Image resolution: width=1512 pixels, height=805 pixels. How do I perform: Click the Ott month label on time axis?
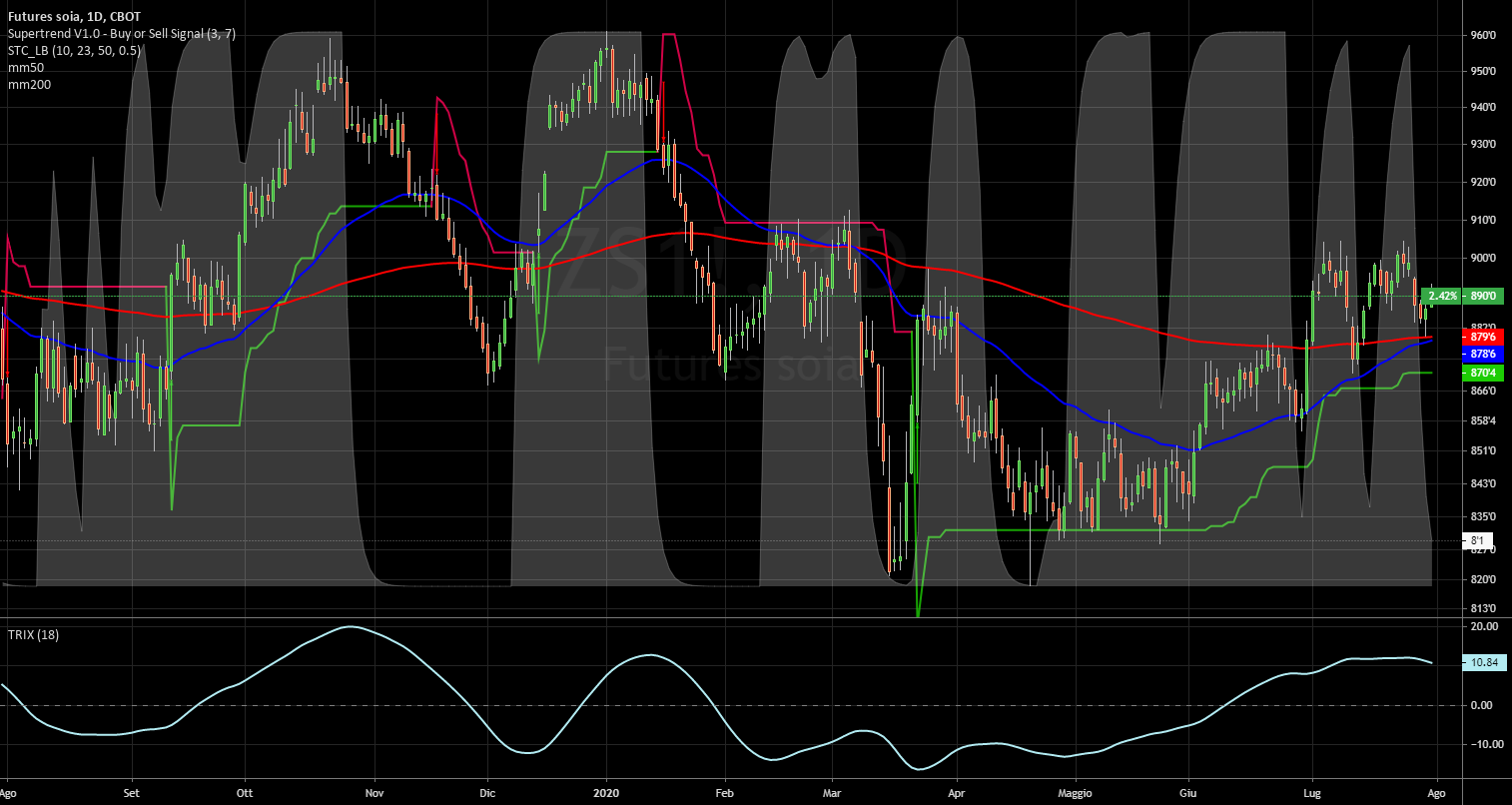coord(243,791)
